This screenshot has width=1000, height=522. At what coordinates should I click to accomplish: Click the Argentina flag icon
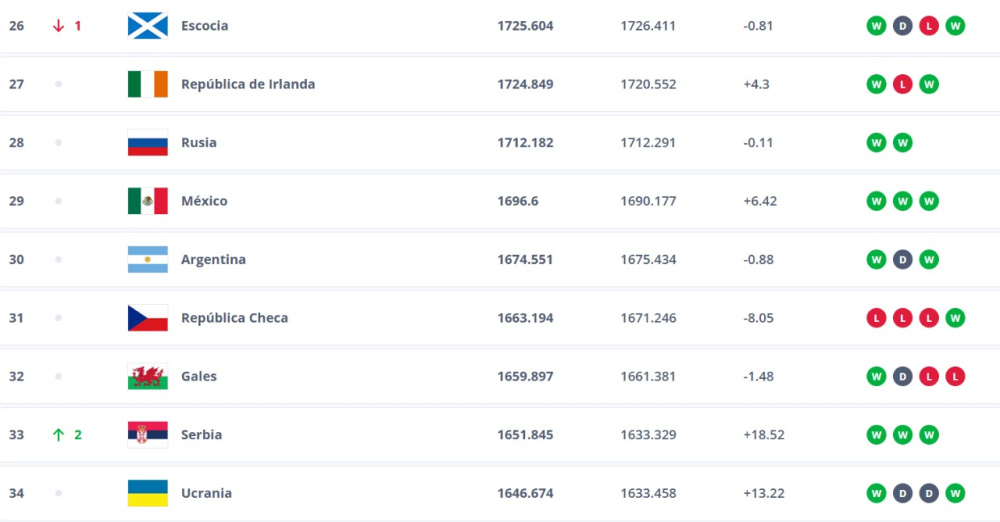tap(147, 260)
